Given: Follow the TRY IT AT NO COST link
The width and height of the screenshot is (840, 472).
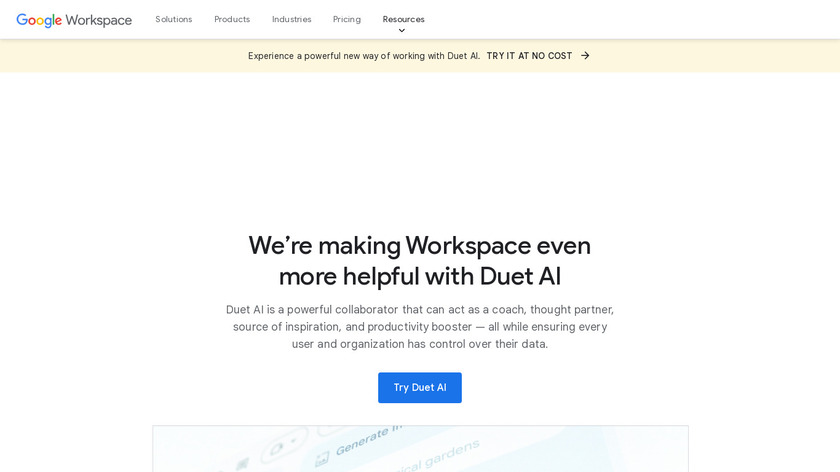Looking at the screenshot, I should click(x=529, y=56).
